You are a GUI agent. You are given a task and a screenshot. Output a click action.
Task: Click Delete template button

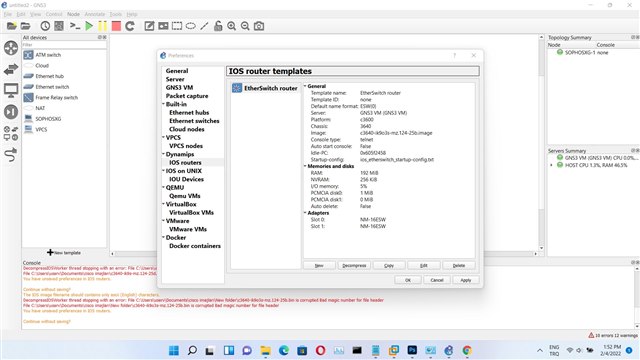point(459,265)
